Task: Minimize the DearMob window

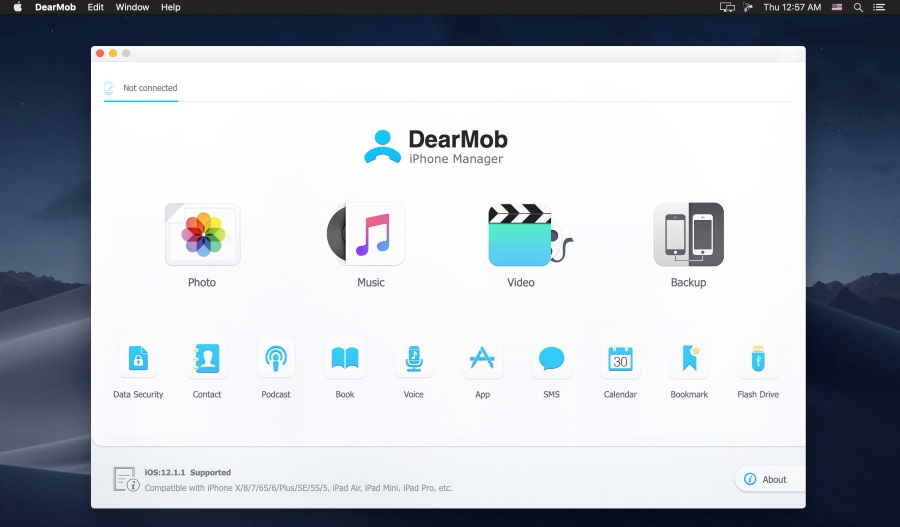Action: pos(113,53)
